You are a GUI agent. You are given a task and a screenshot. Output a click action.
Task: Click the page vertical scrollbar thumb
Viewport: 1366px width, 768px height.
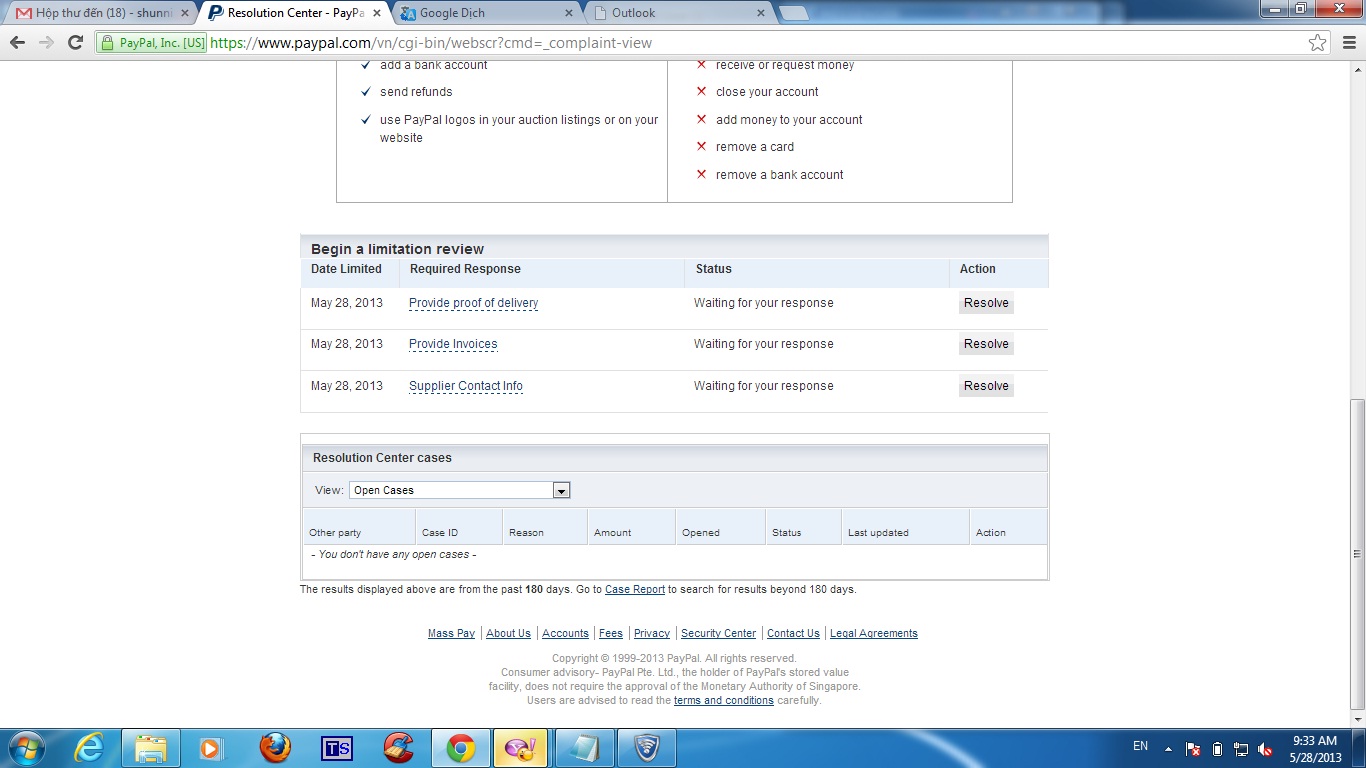point(1357,555)
